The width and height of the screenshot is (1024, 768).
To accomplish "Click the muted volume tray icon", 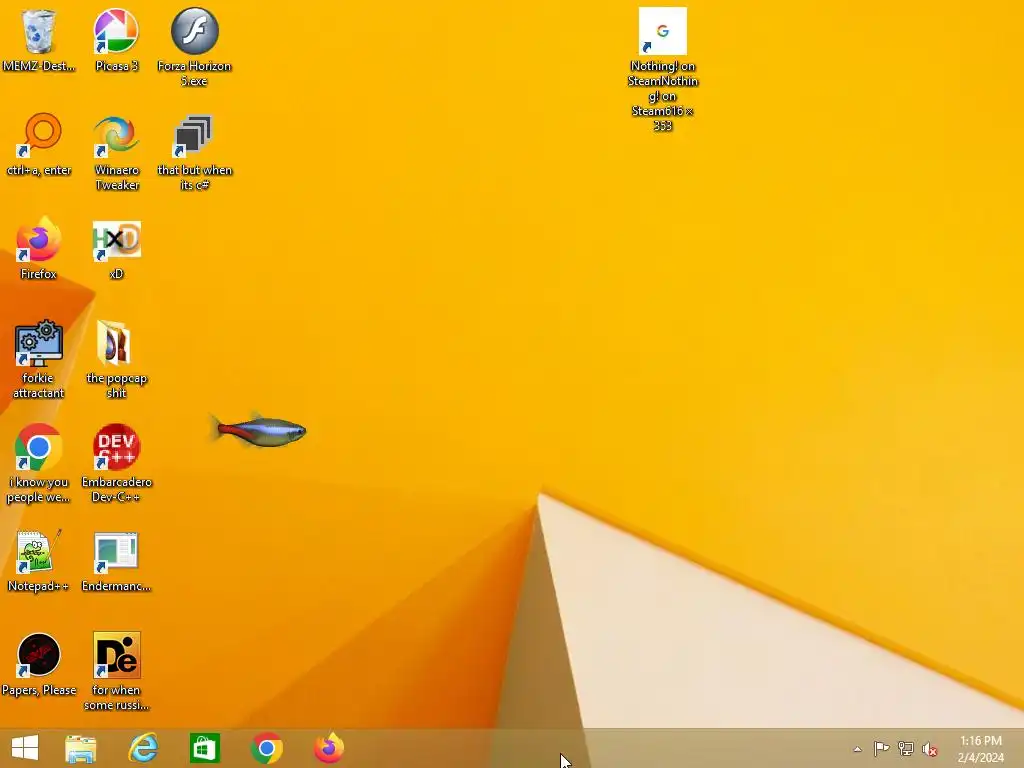I will (930, 749).
